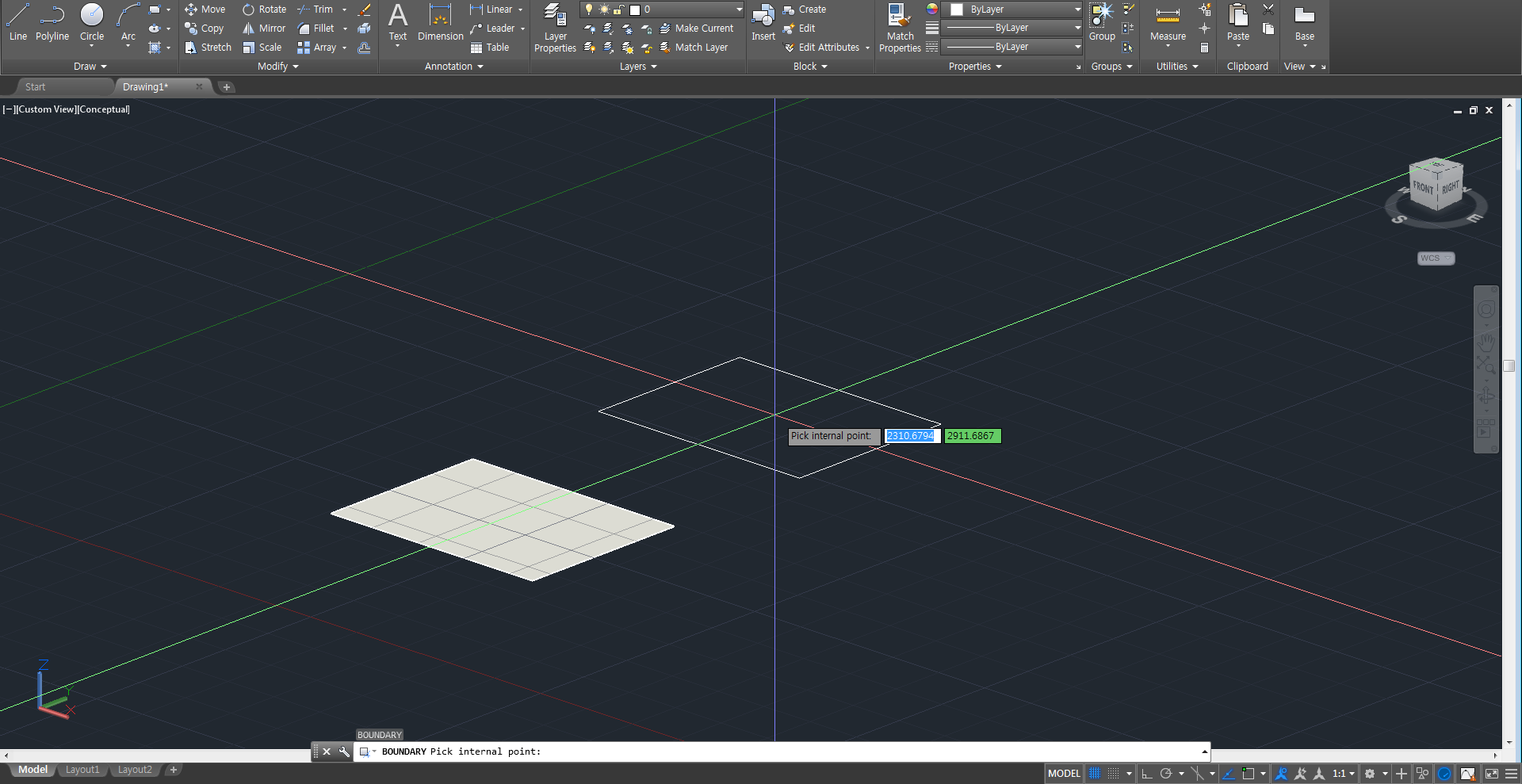The height and width of the screenshot is (784, 1522).
Task: Switch to the Model tab
Action: tap(33, 770)
